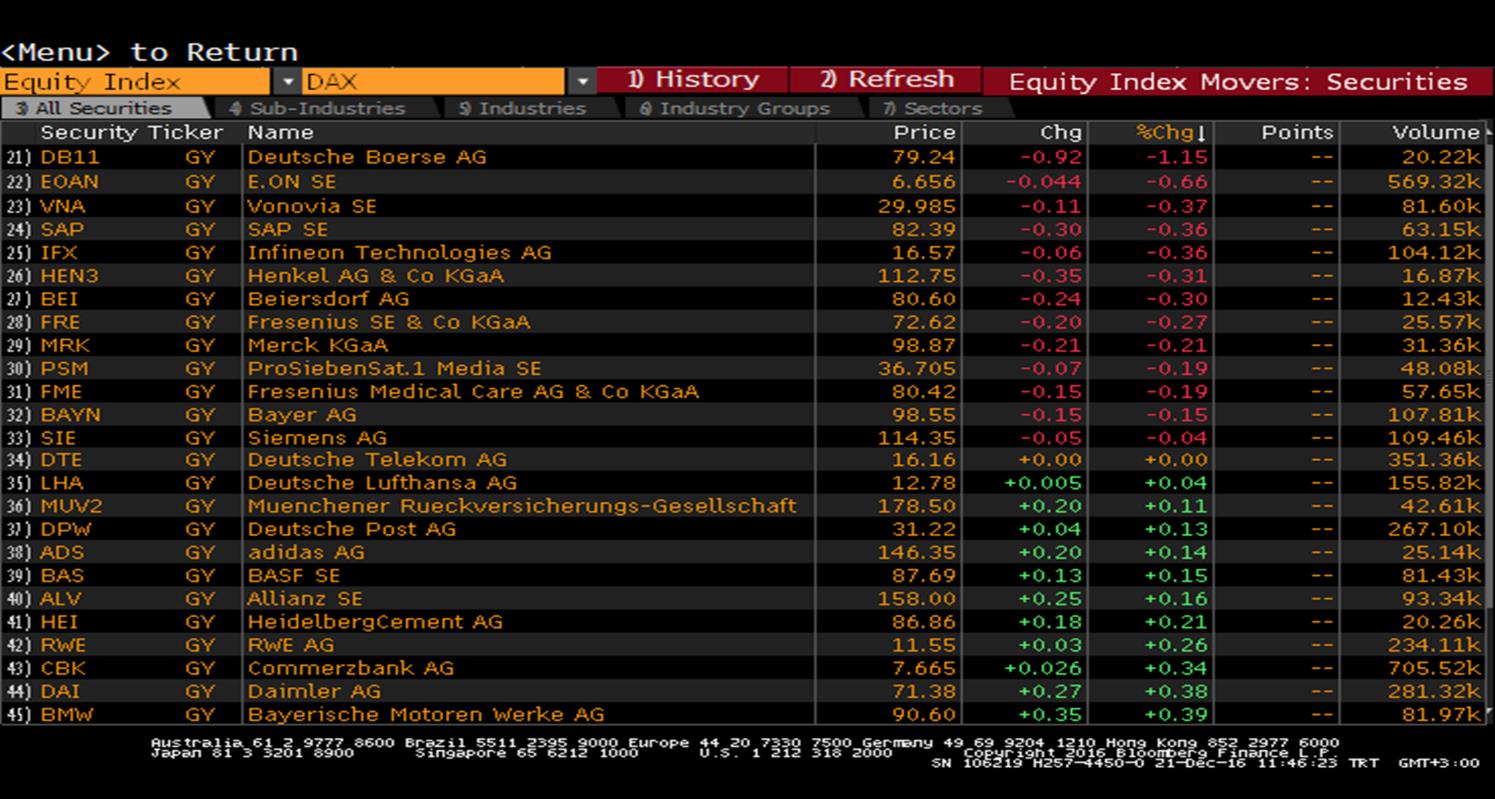Screen dimensions: 1495x799
Task: Click the History button
Action: tap(693, 80)
